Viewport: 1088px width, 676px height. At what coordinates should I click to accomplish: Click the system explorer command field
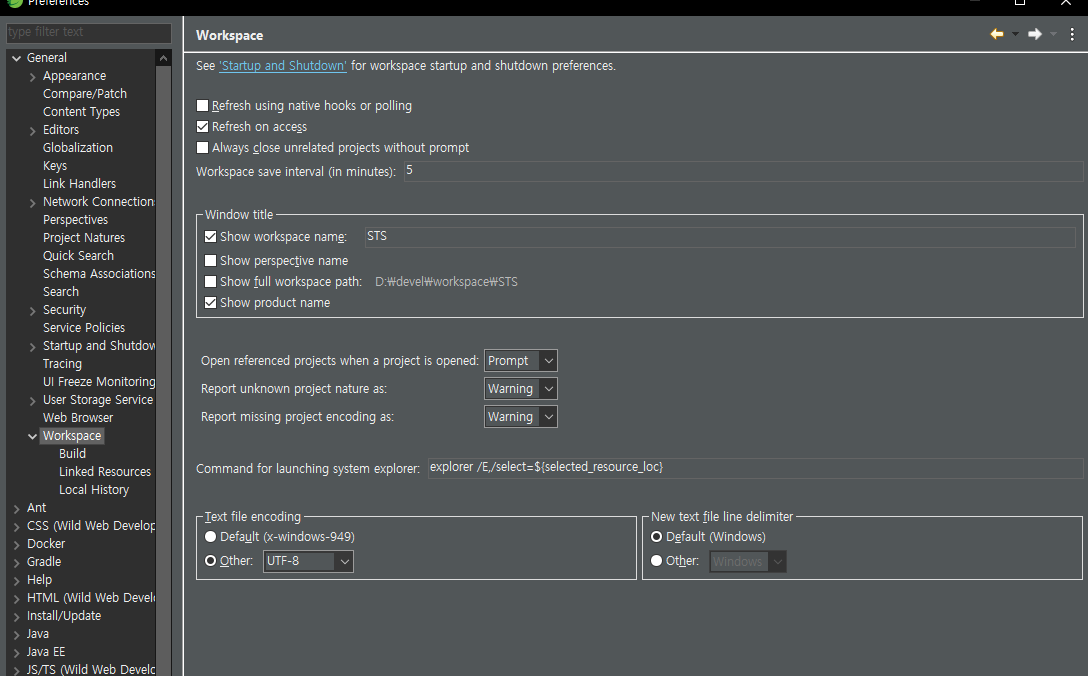coord(755,467)
